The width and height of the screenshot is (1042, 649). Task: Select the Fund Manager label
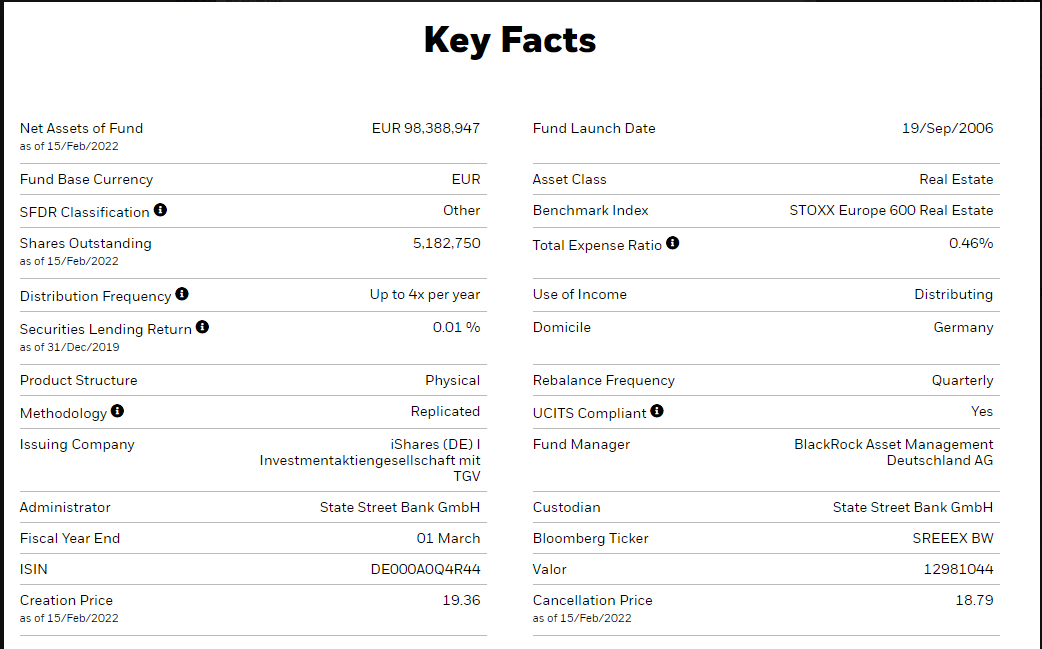(x=581, y=444)
